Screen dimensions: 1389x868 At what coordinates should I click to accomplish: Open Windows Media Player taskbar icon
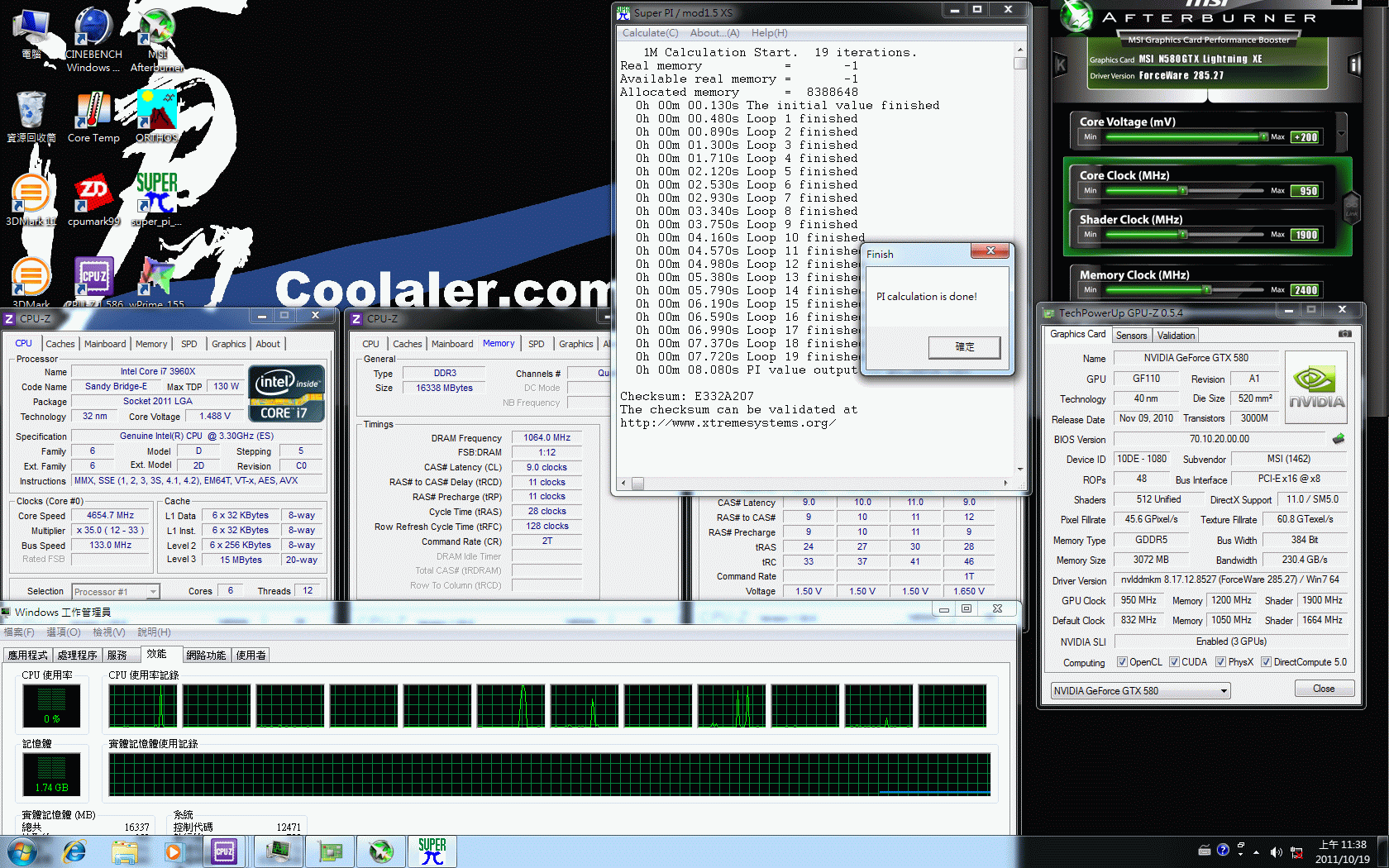[174, 851]
